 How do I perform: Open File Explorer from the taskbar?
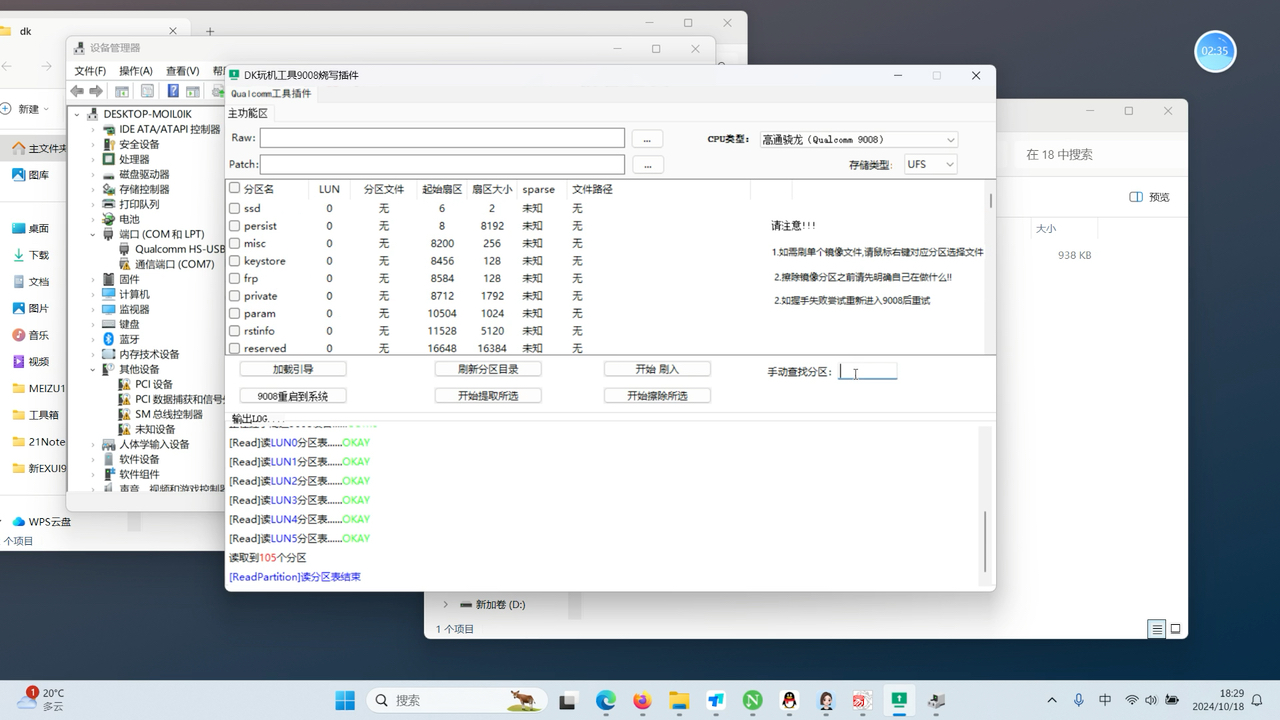click(679, 700)
